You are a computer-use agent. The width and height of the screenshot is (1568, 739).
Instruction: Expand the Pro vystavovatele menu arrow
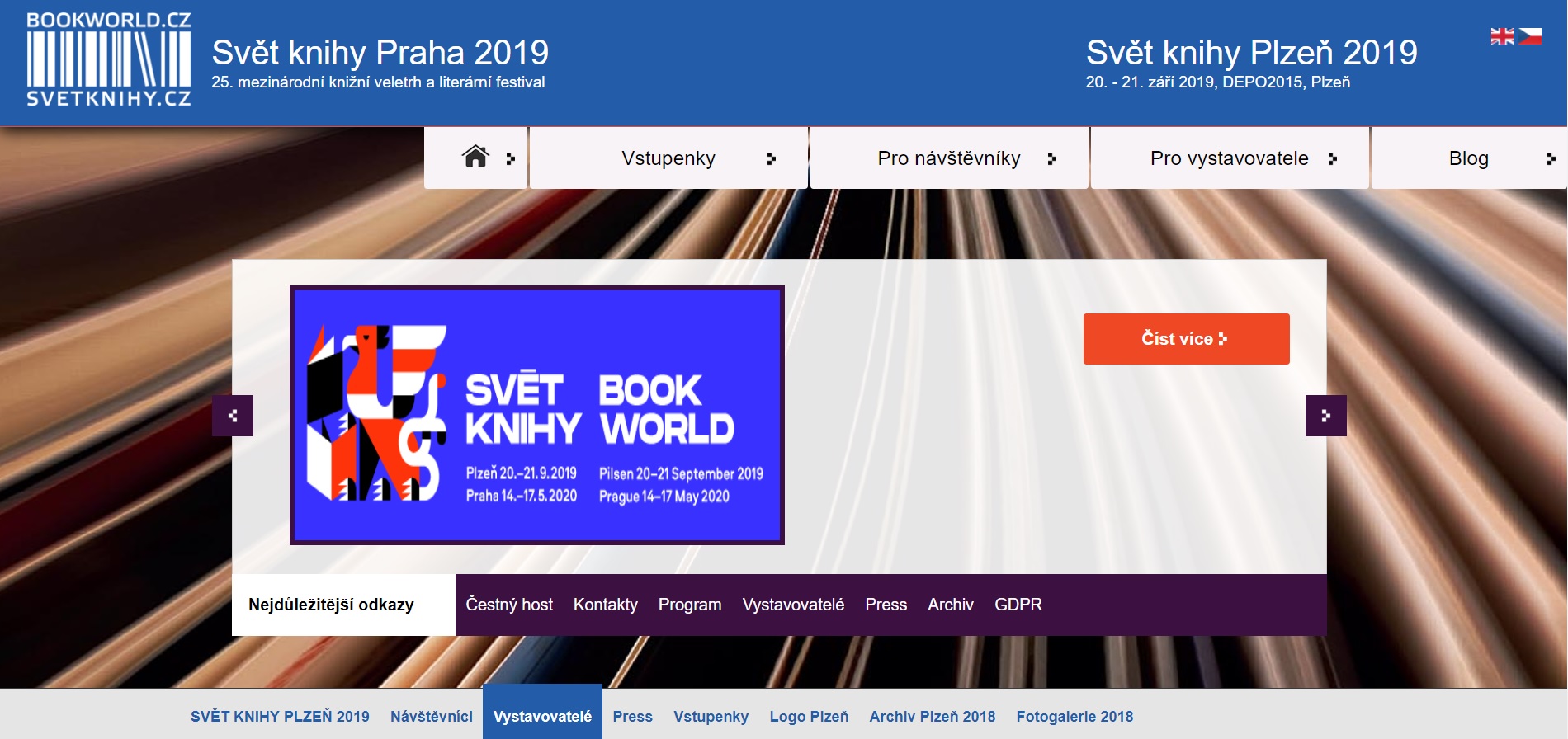click(x=1333, y=158)
